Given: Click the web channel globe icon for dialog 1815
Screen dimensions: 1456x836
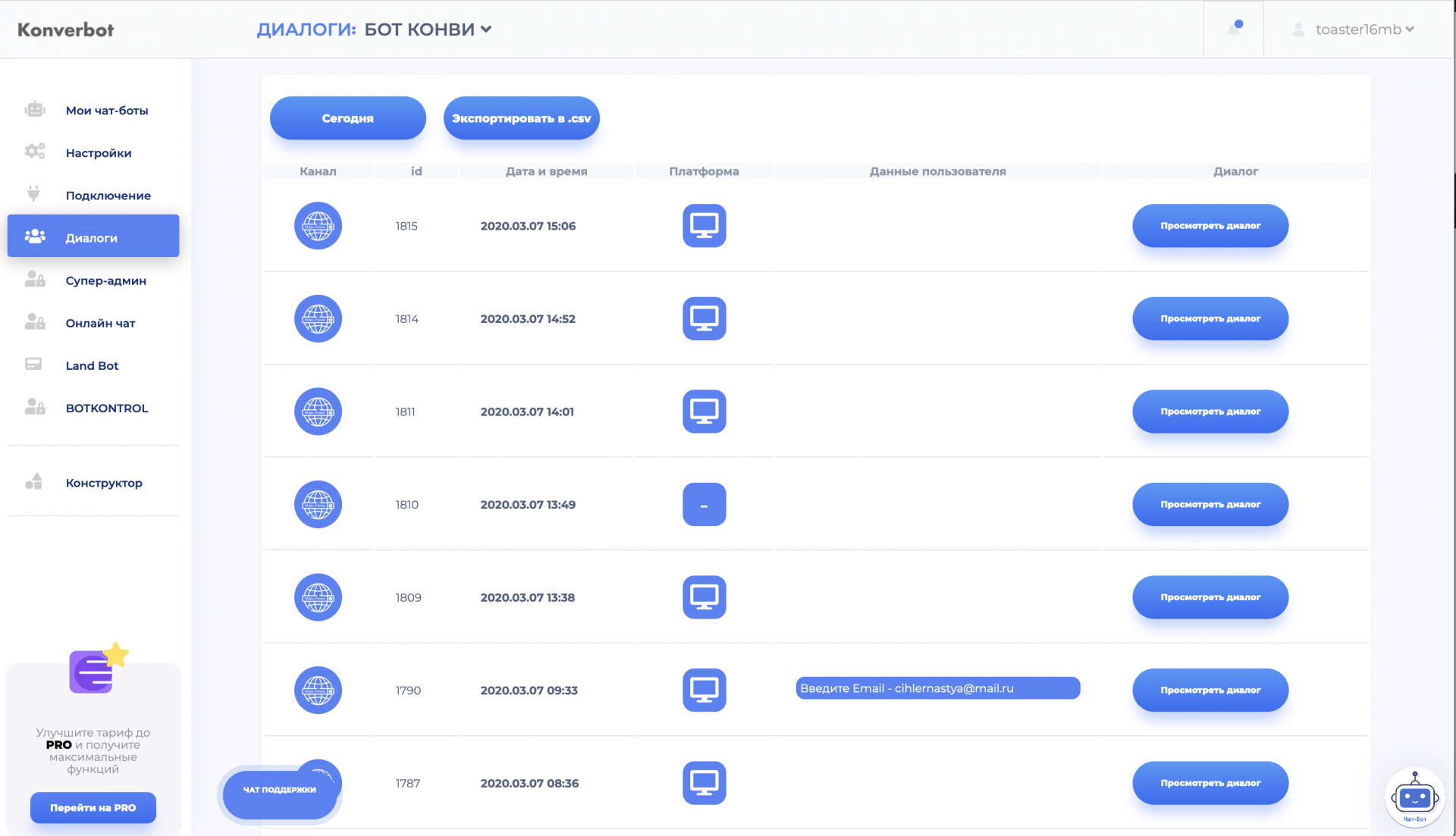Looking at the screenshot, I should (318, 226).
